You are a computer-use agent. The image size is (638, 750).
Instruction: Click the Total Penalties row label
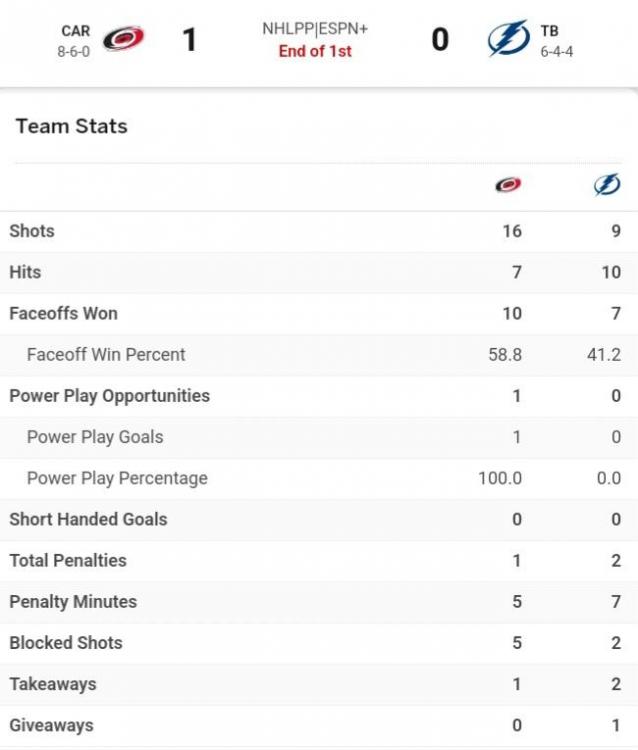tap(68, 561)
